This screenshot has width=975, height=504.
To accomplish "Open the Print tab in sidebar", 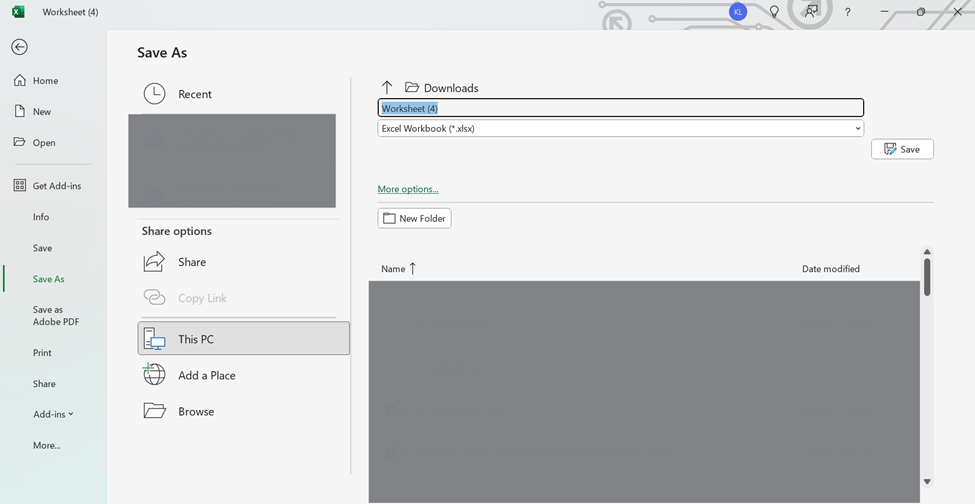I will point(42,353).
